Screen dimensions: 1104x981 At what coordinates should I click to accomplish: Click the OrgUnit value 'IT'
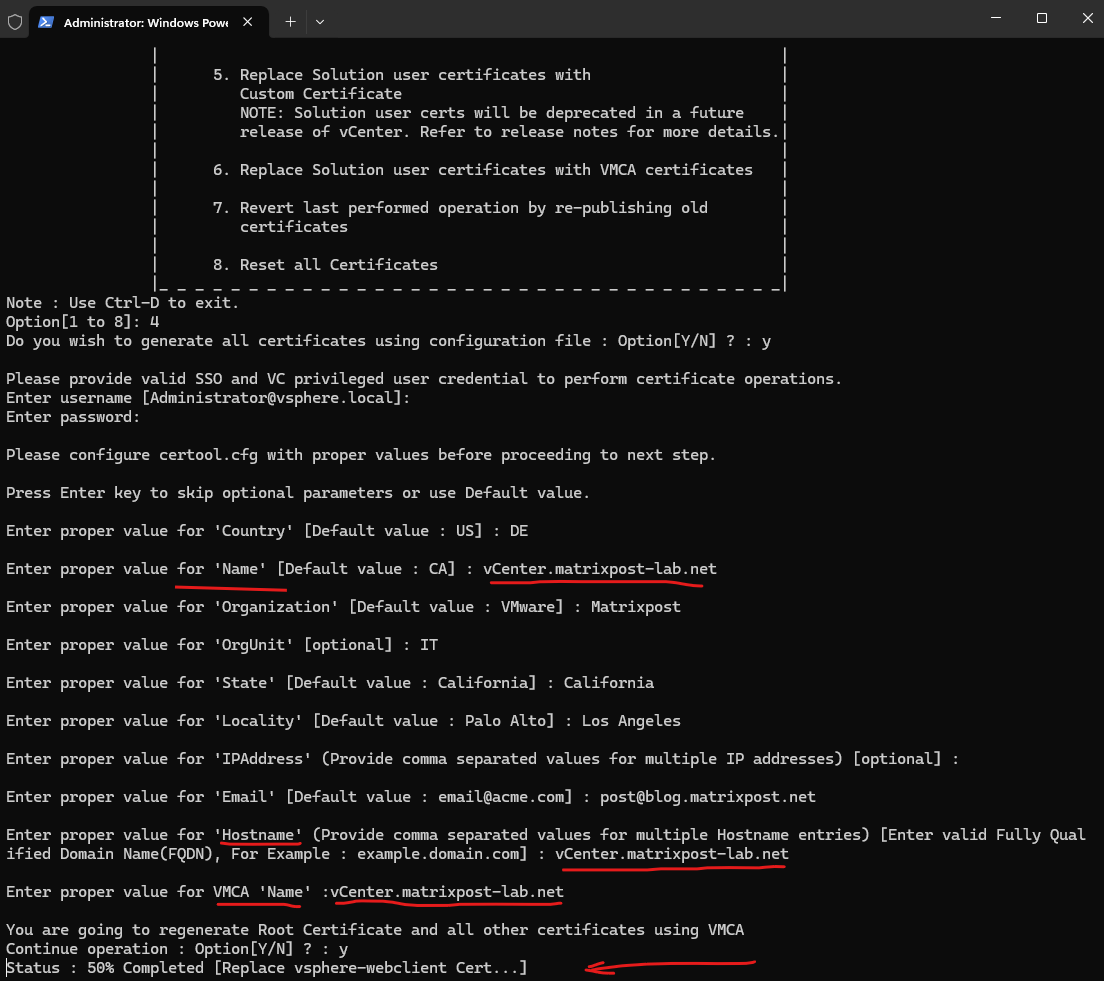429,645
